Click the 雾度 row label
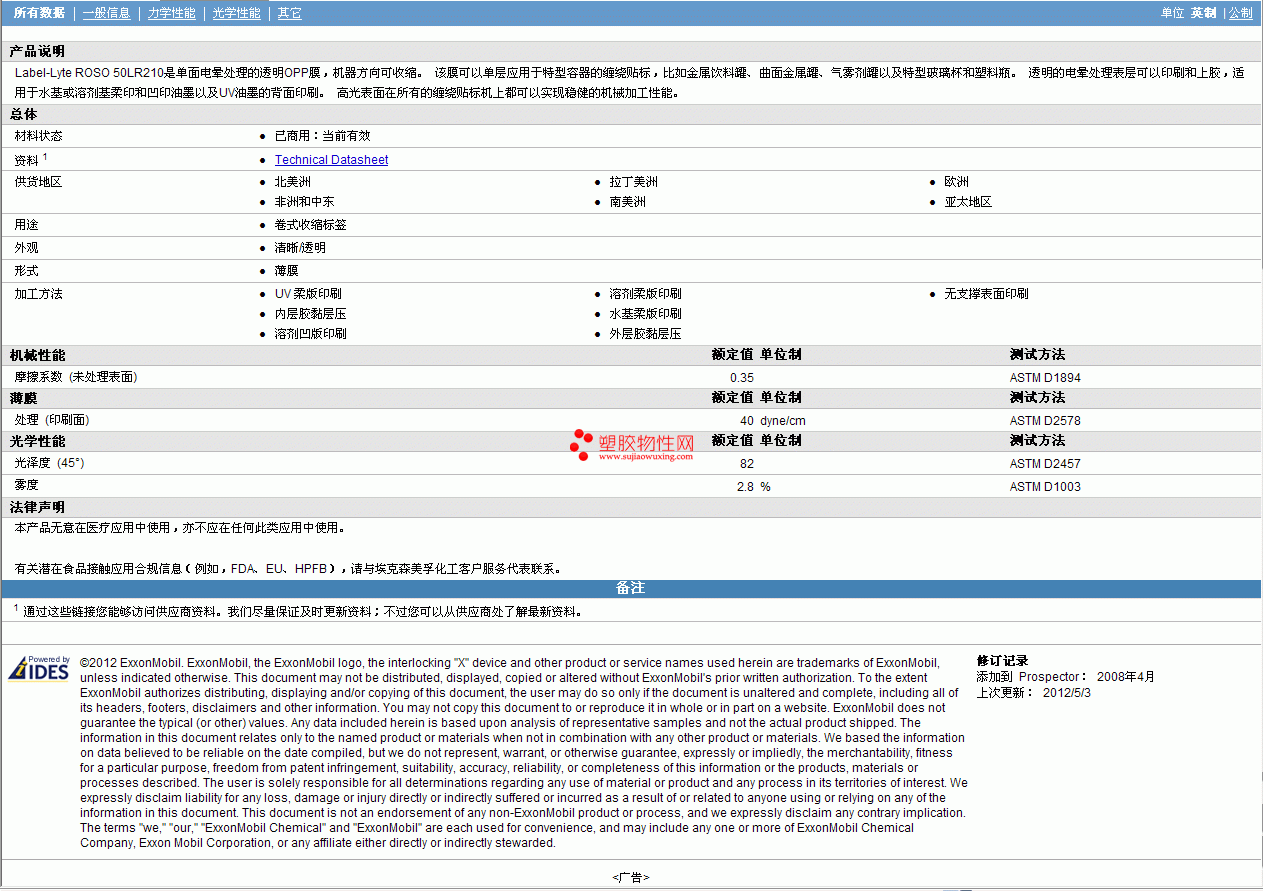The width and height of the screenshot is (1263, 891). [x=26, y=487]
